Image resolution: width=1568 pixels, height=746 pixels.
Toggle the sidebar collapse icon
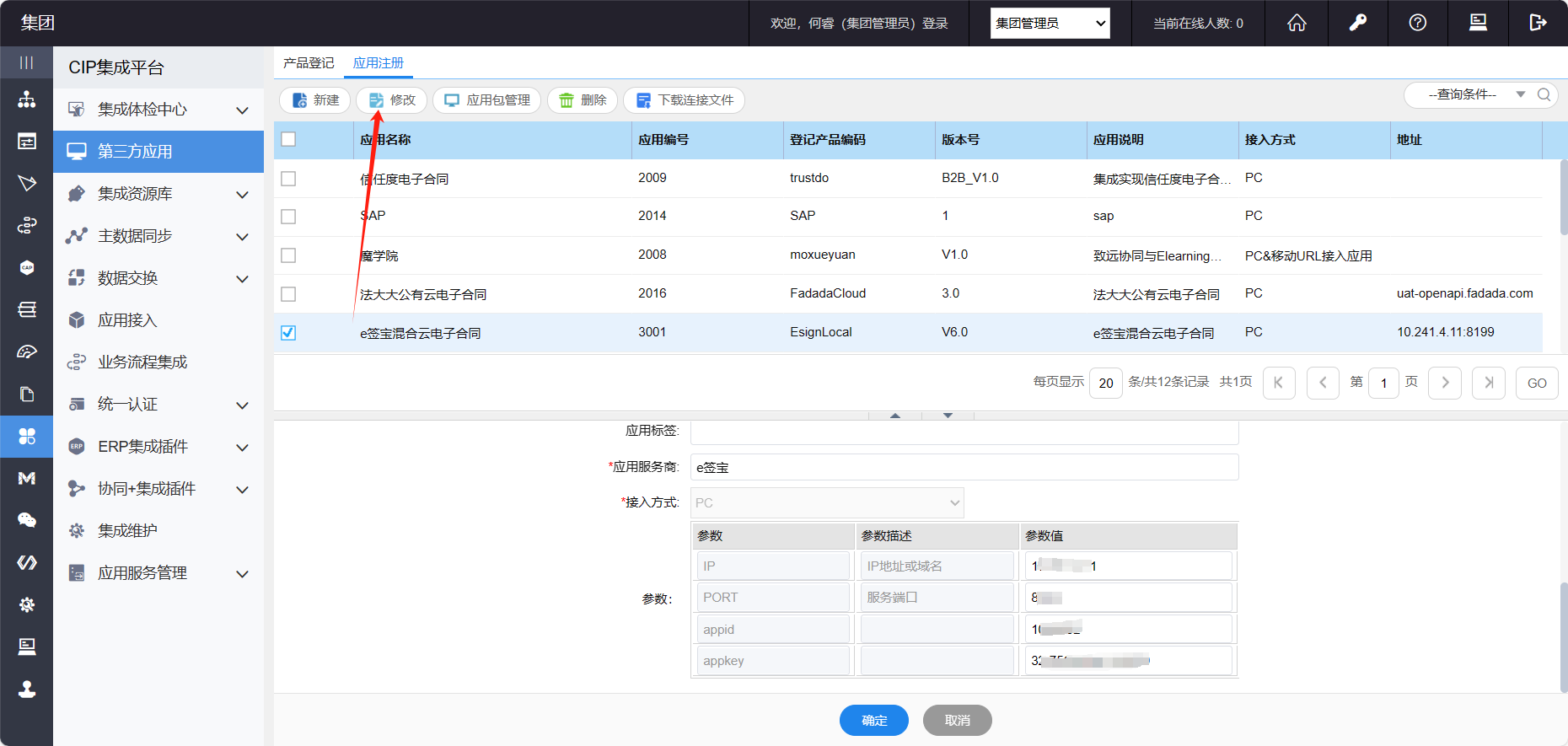pyautogui.click(x=26, y=62)
